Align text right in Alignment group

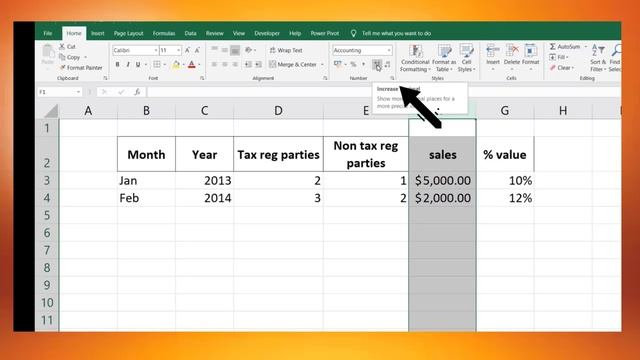coord(235,64)
